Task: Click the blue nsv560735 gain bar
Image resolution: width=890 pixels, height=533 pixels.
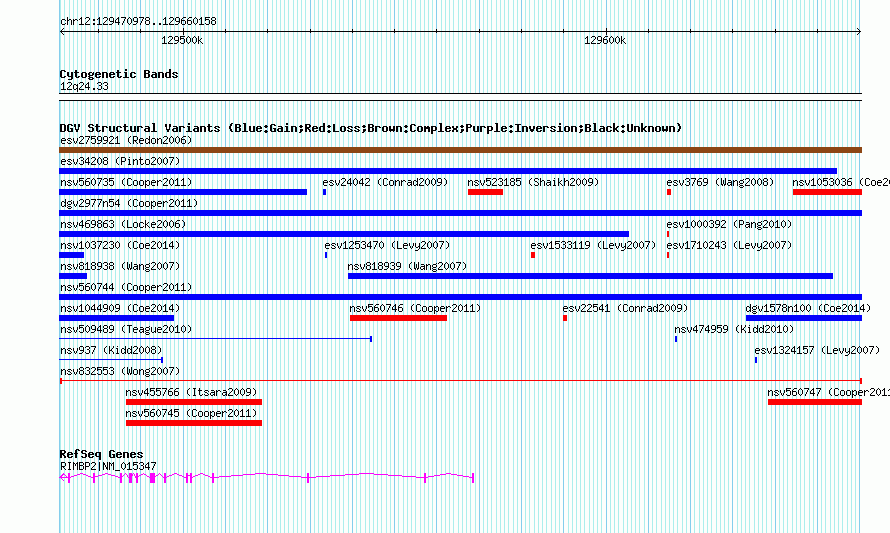Action: [x=183, y=192]
